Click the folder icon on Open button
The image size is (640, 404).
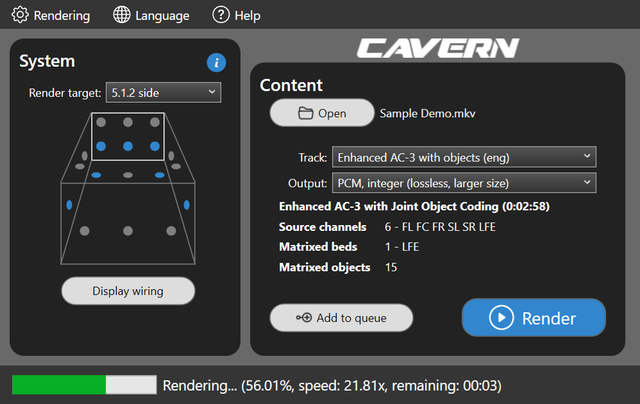click(305, 113)
